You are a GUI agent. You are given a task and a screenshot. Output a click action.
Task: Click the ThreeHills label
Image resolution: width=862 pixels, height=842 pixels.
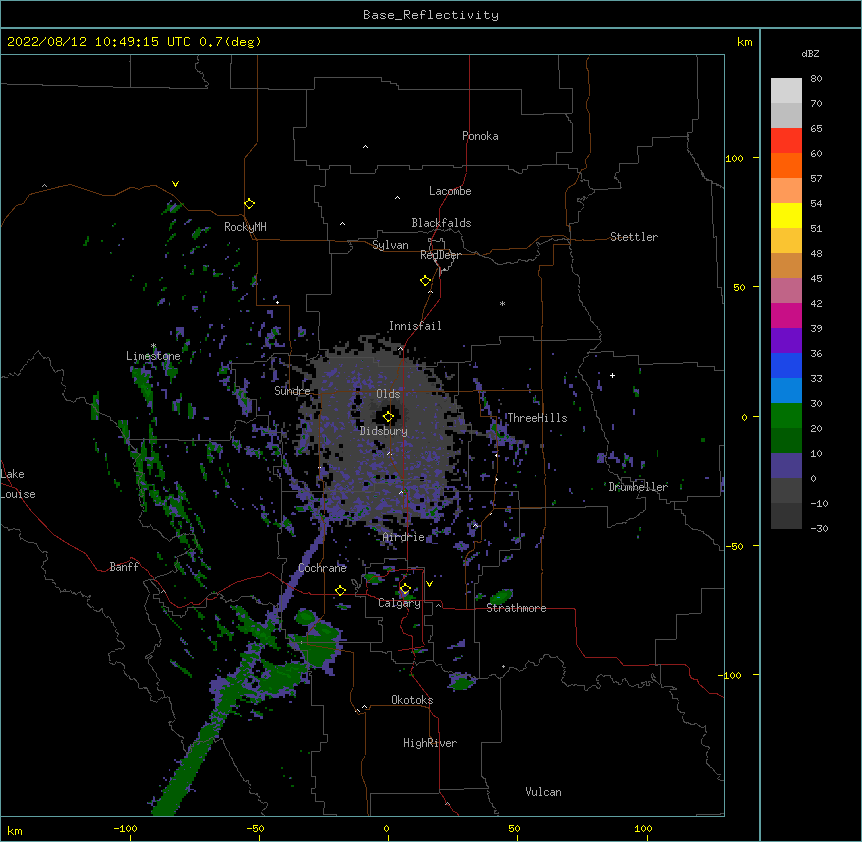click(x=537, y=418)
